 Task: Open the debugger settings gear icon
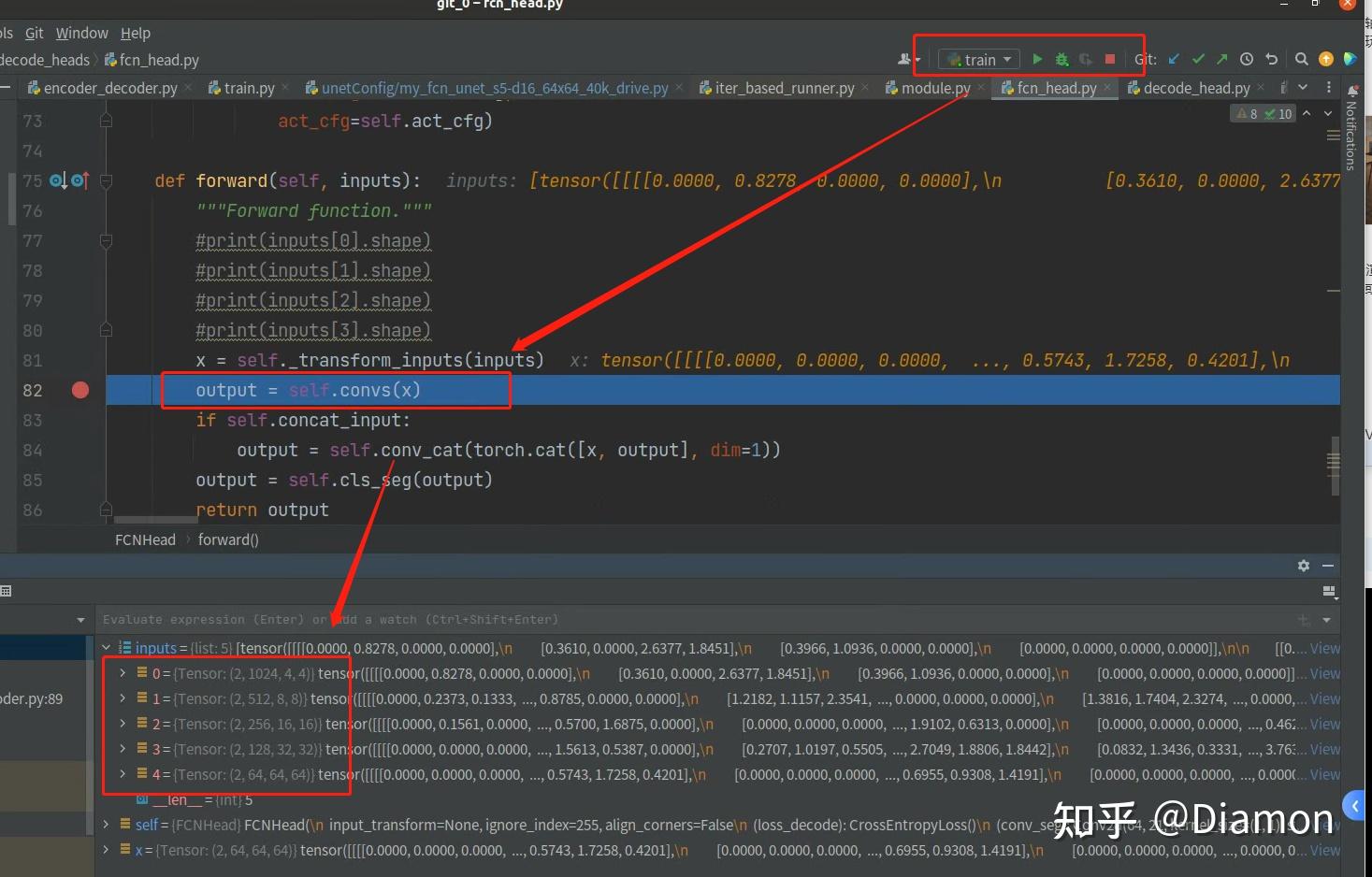(x=1303, y=566)
